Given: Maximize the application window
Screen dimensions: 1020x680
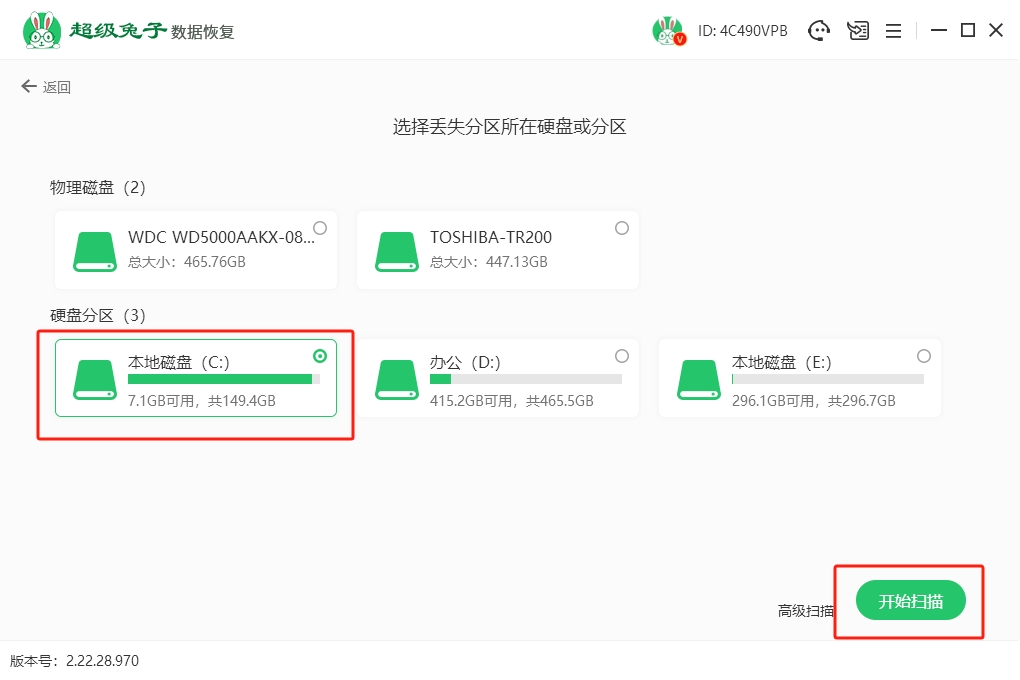Looking at the screenshot, I should (x=967, y=31).
